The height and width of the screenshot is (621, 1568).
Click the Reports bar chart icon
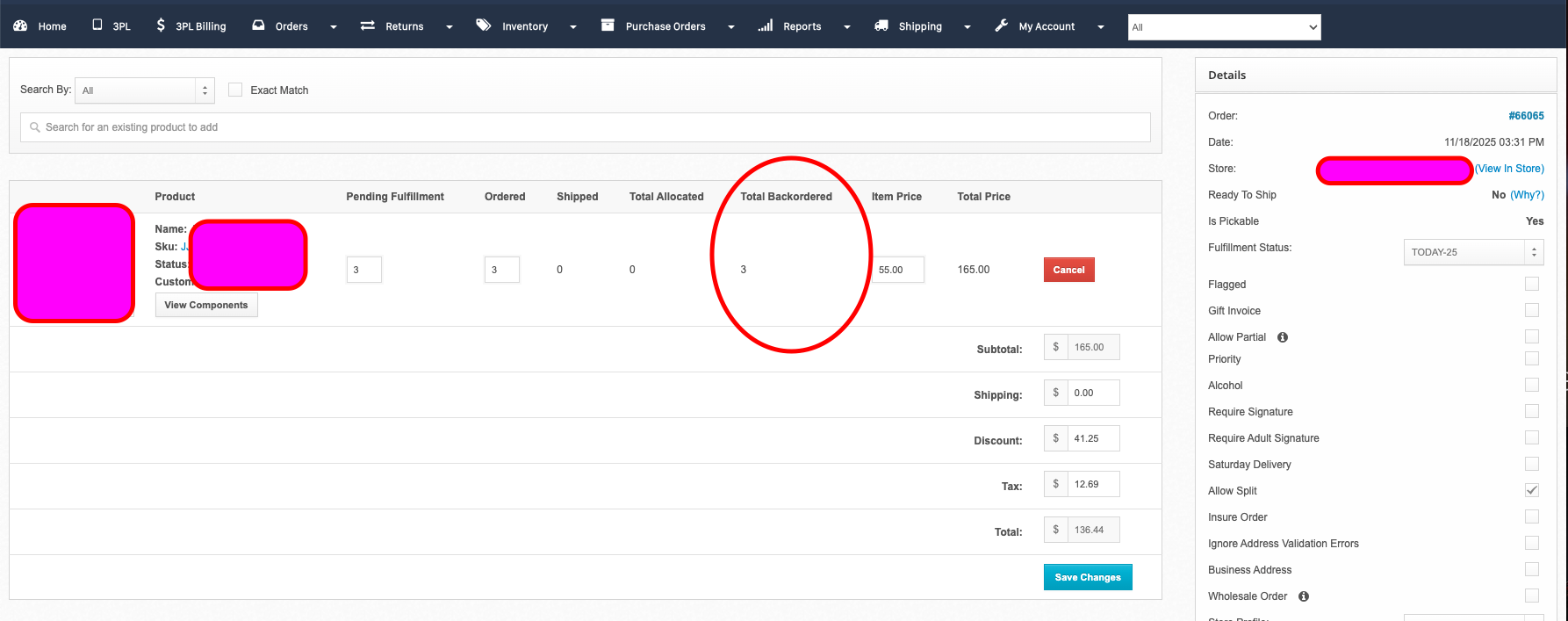click(766, 25)
